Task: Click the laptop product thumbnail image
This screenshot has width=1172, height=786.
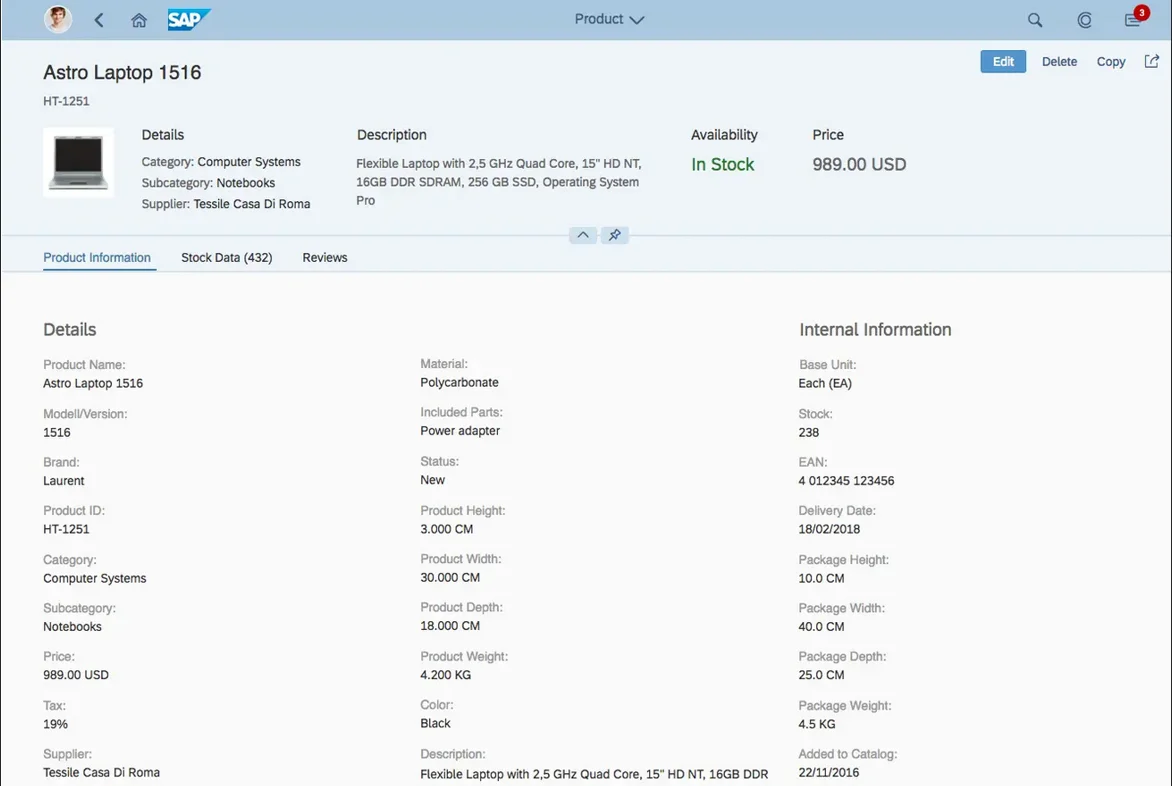Action: pos(78,162)
